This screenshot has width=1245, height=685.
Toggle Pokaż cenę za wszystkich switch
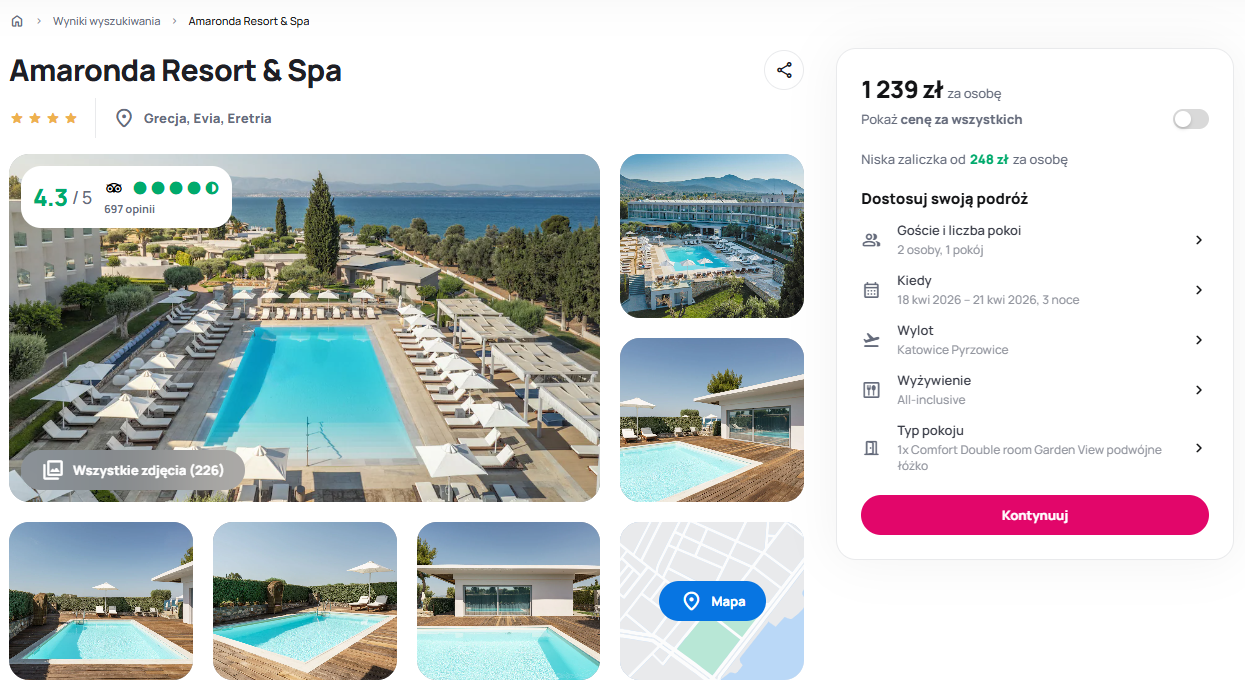pos(1190,120)
